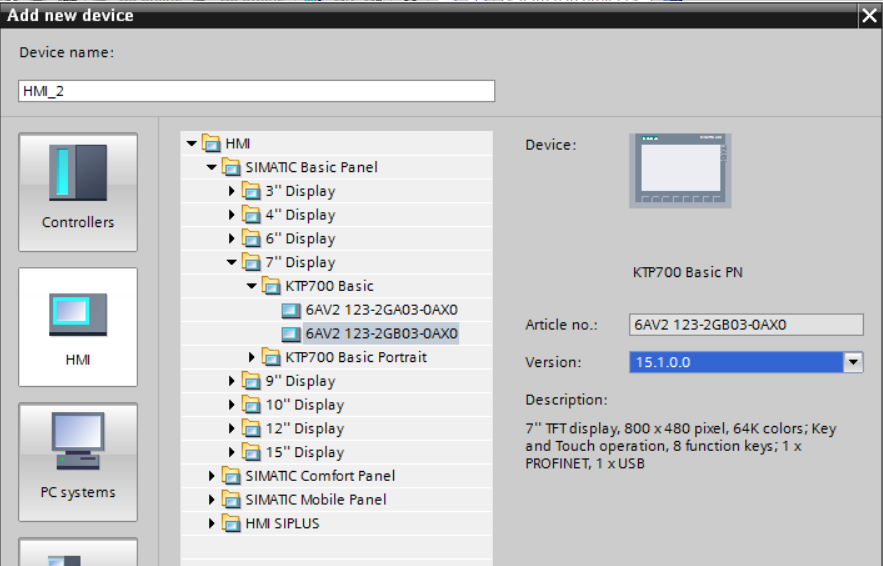Click the KTP700 Basic folder icon
Image resolution: width=883 pixels, height=566 pixels.
coord(271,286)
